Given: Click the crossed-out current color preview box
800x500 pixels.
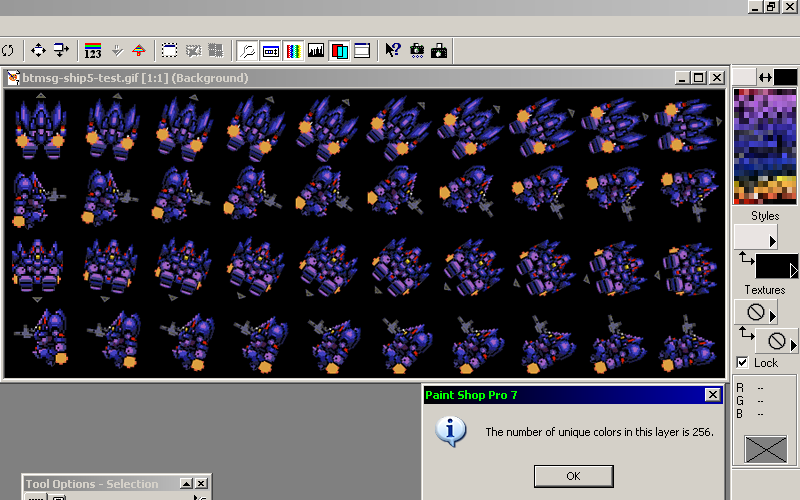Looking at the screenshot, I should click(765, 449).
